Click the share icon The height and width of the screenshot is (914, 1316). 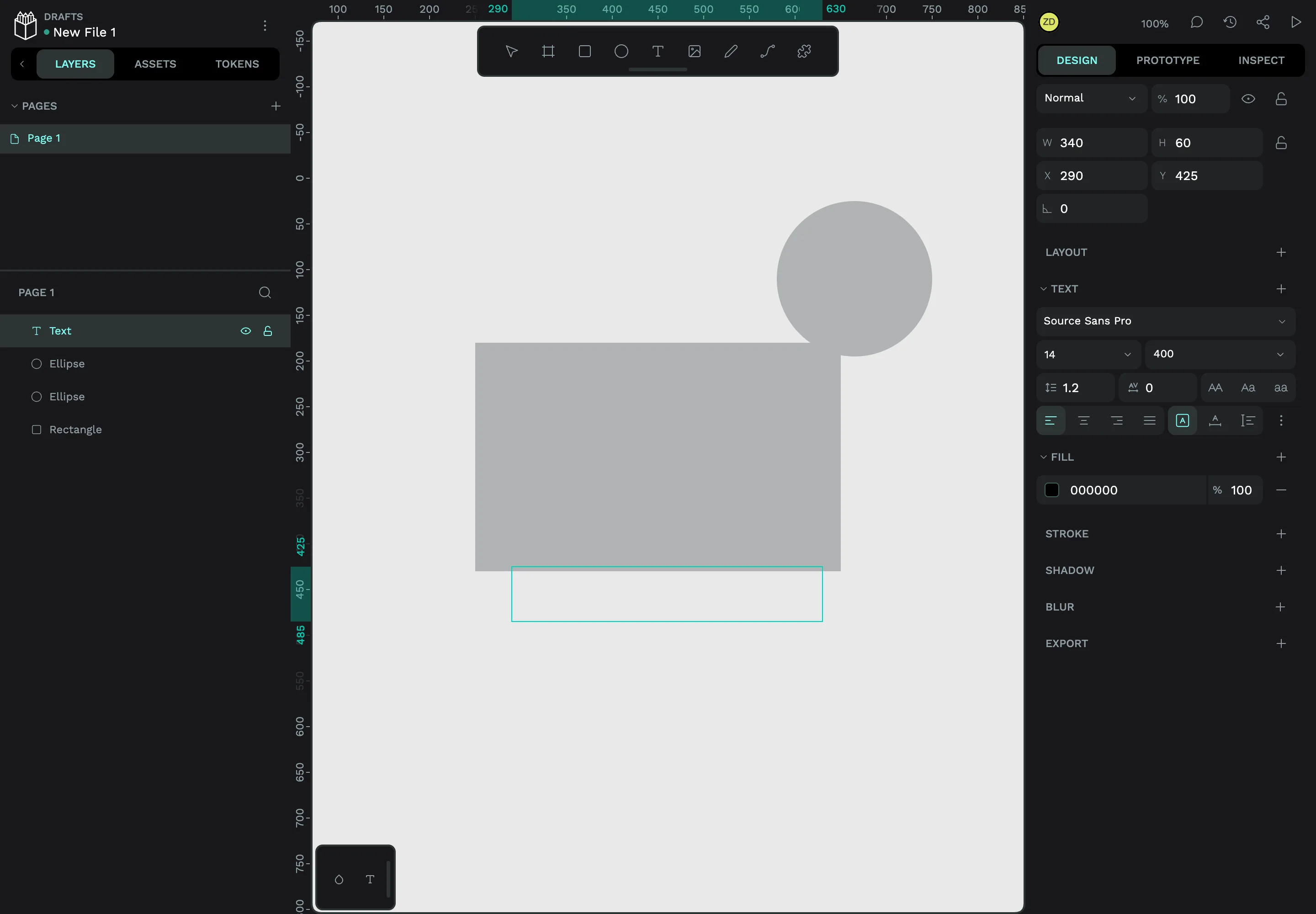pos(1263,22)
